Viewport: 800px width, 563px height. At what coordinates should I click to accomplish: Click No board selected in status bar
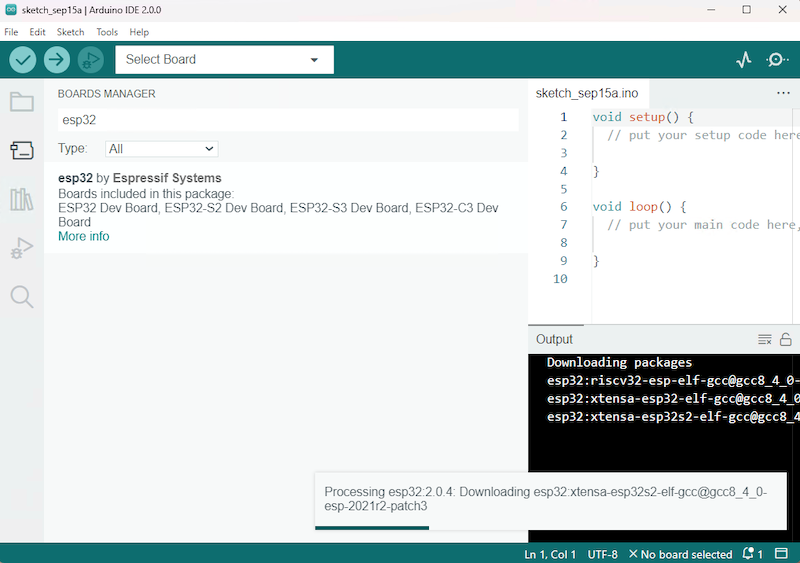[681, 554]
